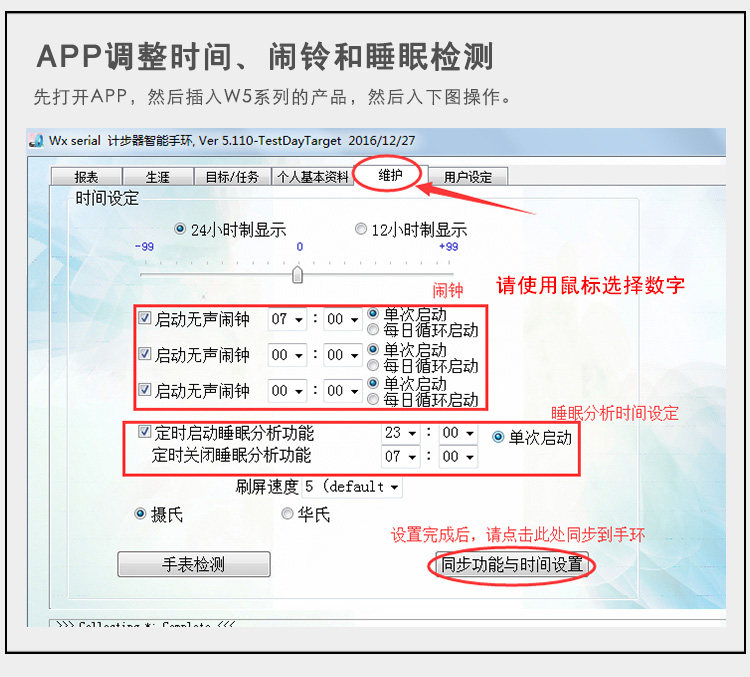Open sleep analysis end minute dropdown

[458, 457]
